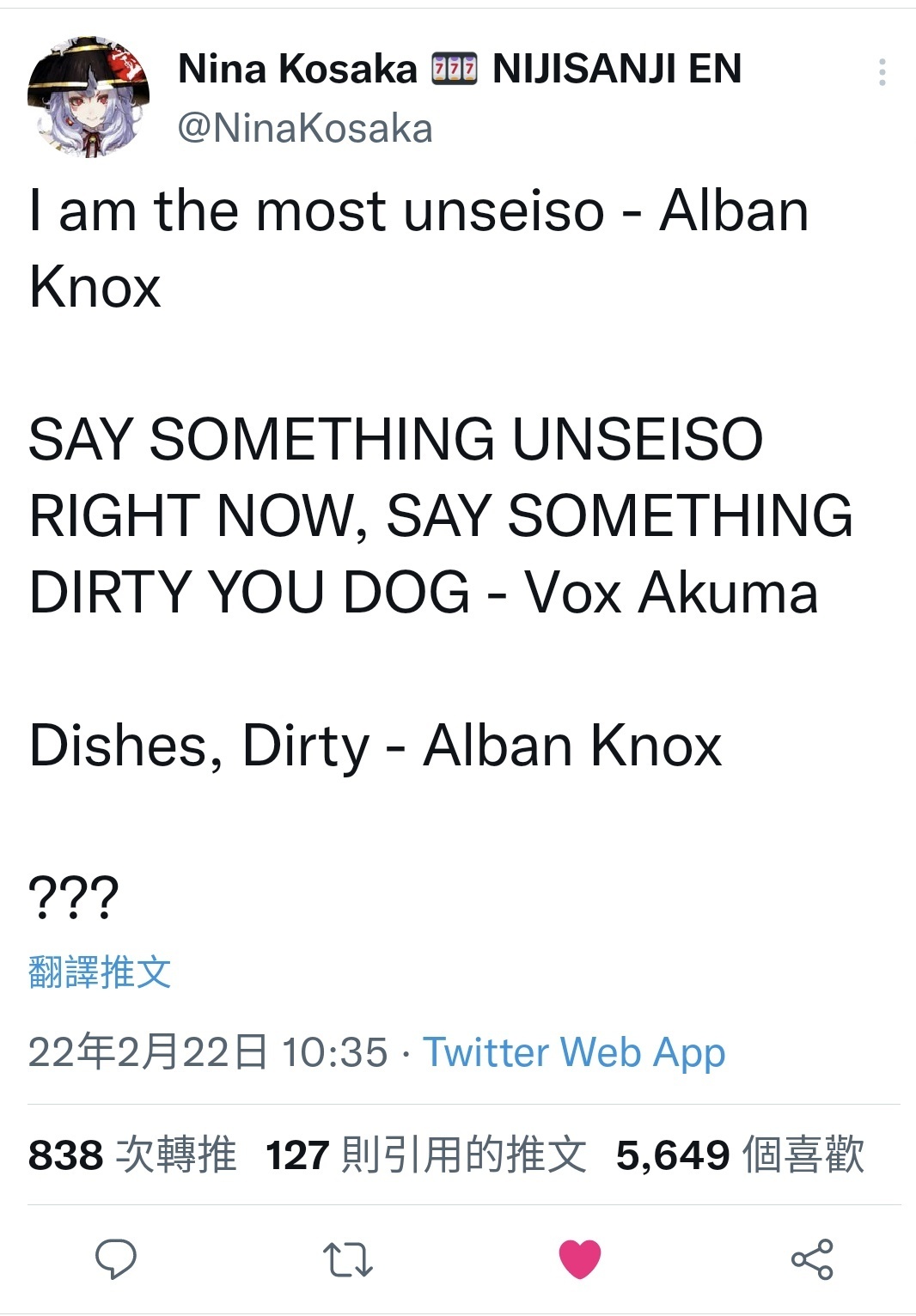Click the slot machine emoji in name
Screen dimensions: 916x1316
(454, 69)
